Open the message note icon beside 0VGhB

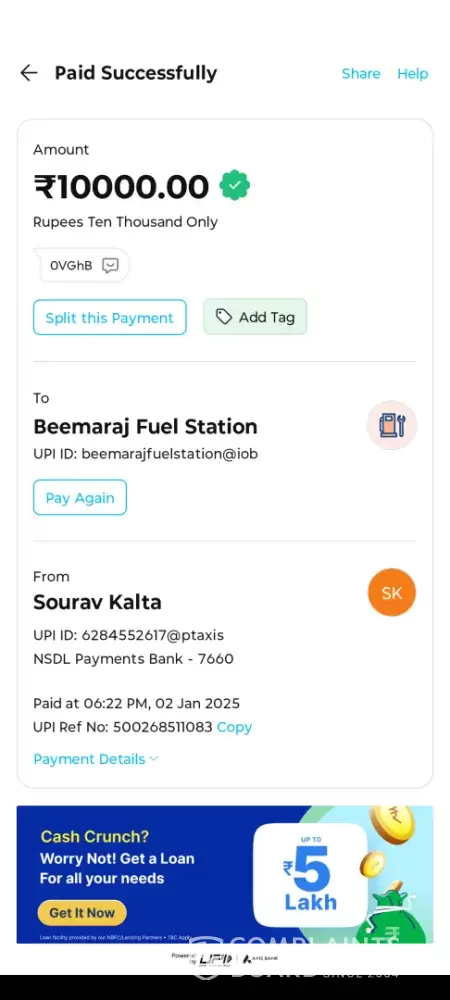tap(110, 265)
